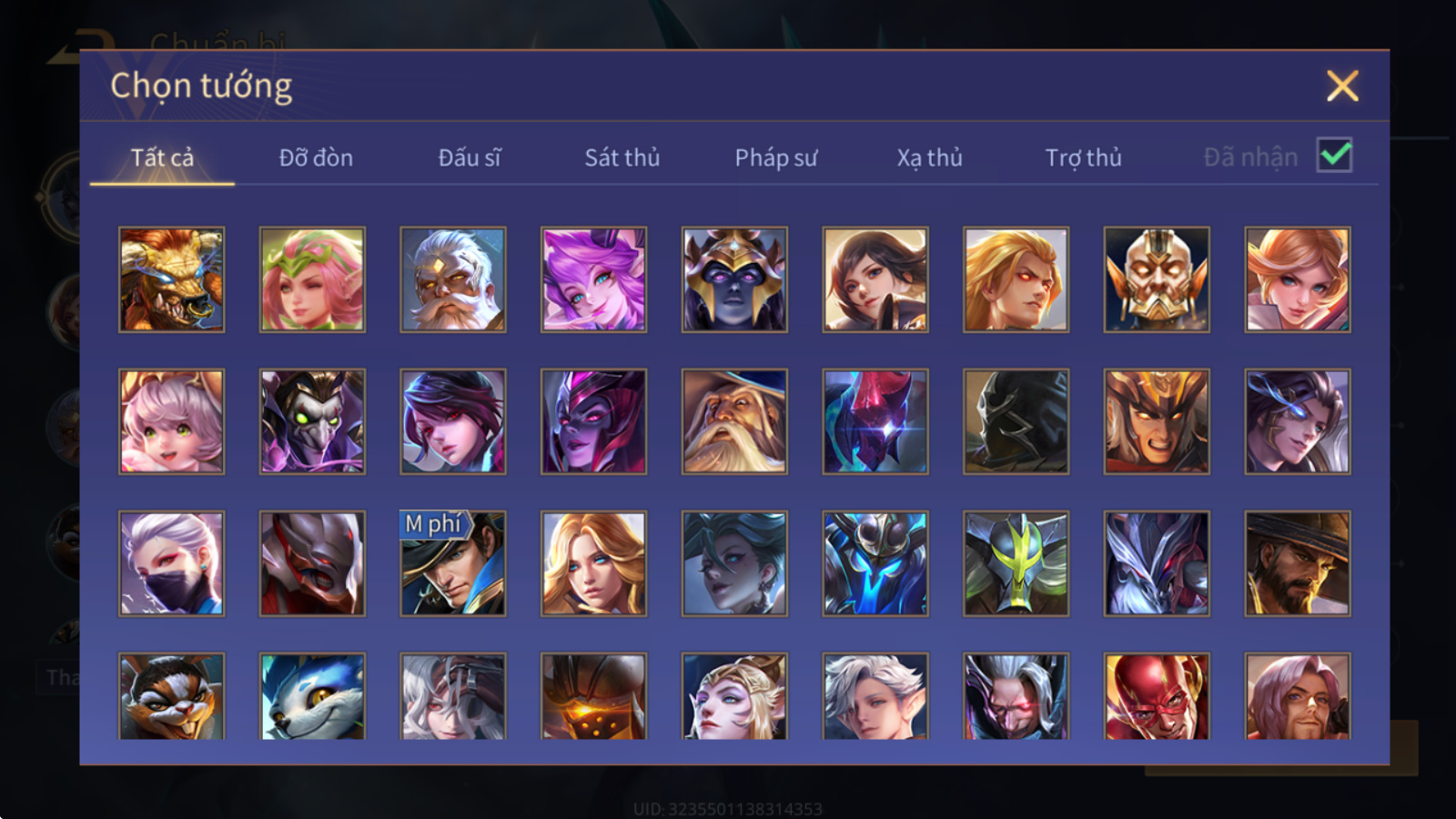Select the horned golden beast hero portrait
This screenshot has width=1456, height=819.
(171, 279)
